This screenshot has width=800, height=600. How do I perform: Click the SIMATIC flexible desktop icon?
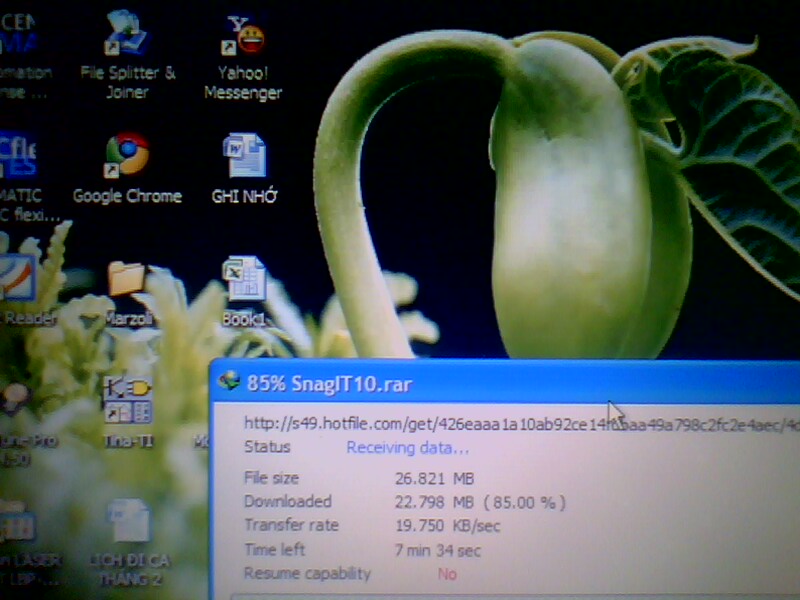[18, 158]
